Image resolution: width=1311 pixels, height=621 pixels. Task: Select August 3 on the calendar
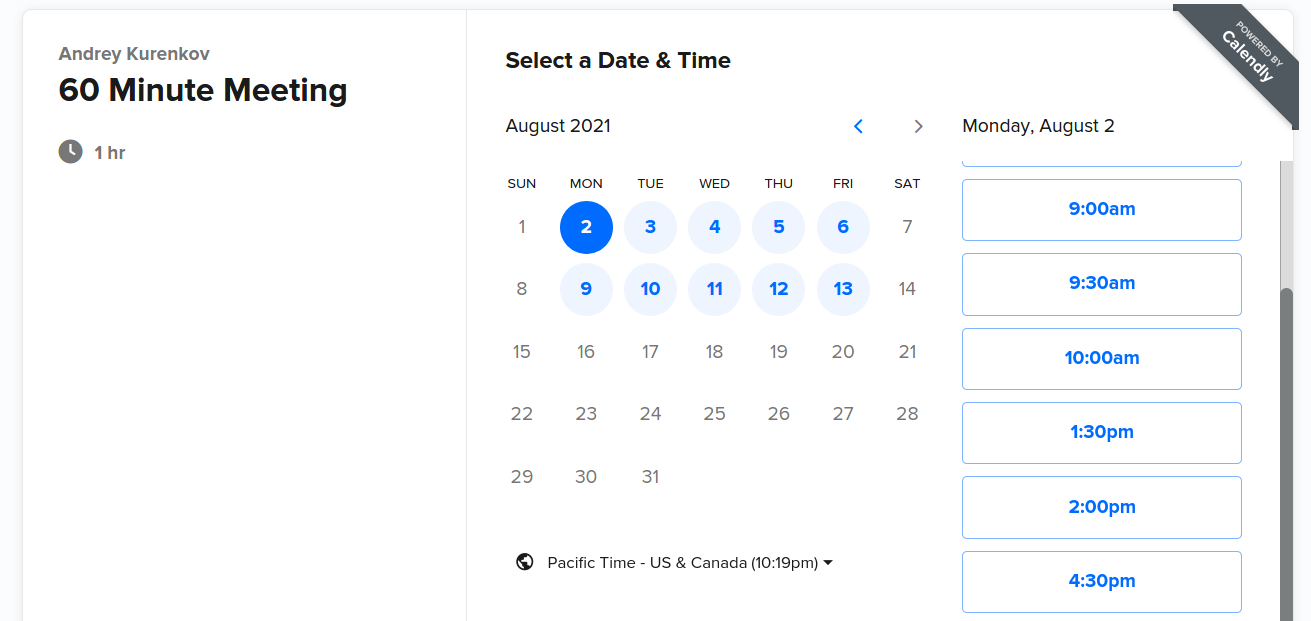pyautogui.click(x=650, y=227)
